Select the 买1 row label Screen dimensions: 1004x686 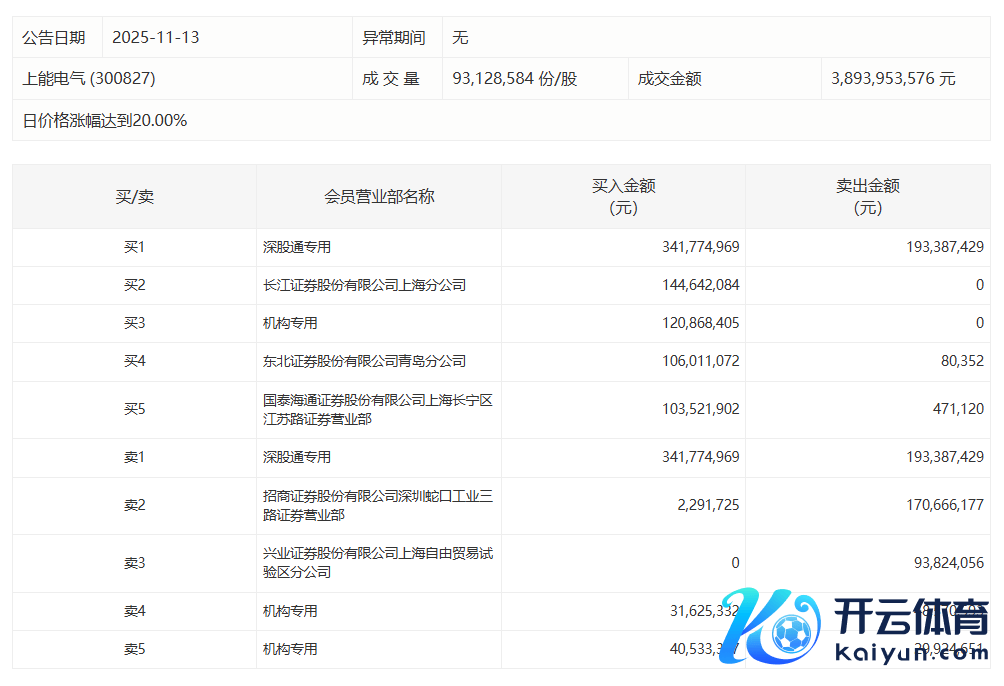(x=134, y=247)
